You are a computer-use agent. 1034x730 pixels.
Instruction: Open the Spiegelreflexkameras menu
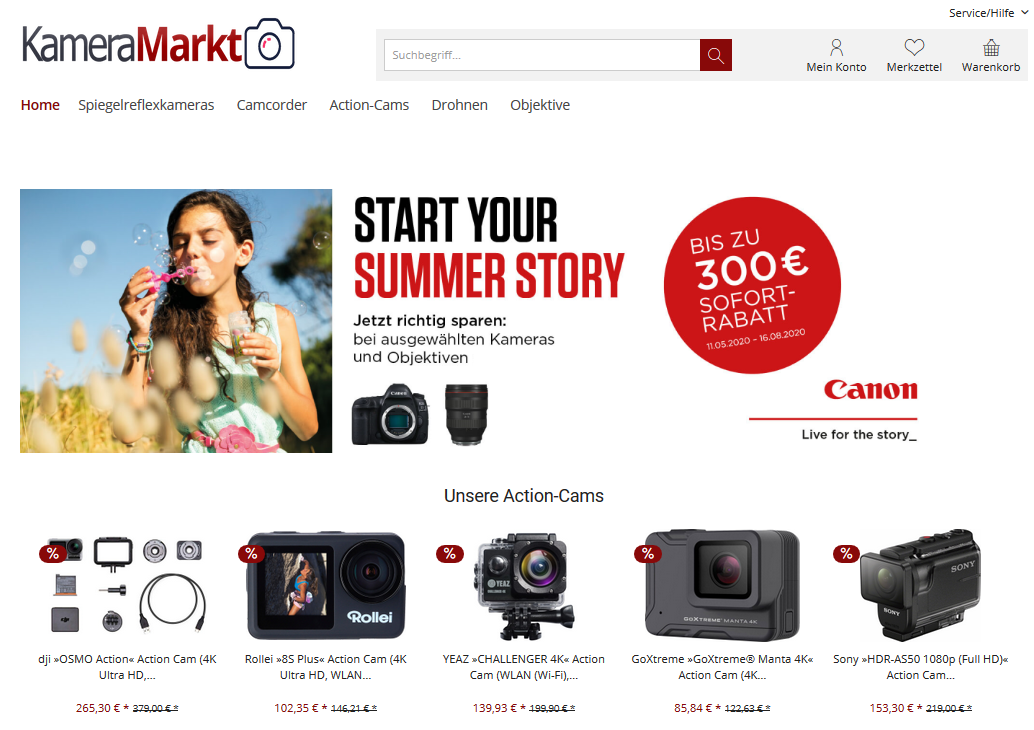pyautogui.click(x=146, y=105)
